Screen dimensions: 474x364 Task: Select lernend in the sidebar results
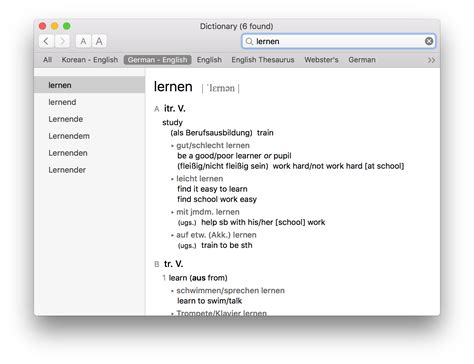pyautogui.click(x=89, y=102)
